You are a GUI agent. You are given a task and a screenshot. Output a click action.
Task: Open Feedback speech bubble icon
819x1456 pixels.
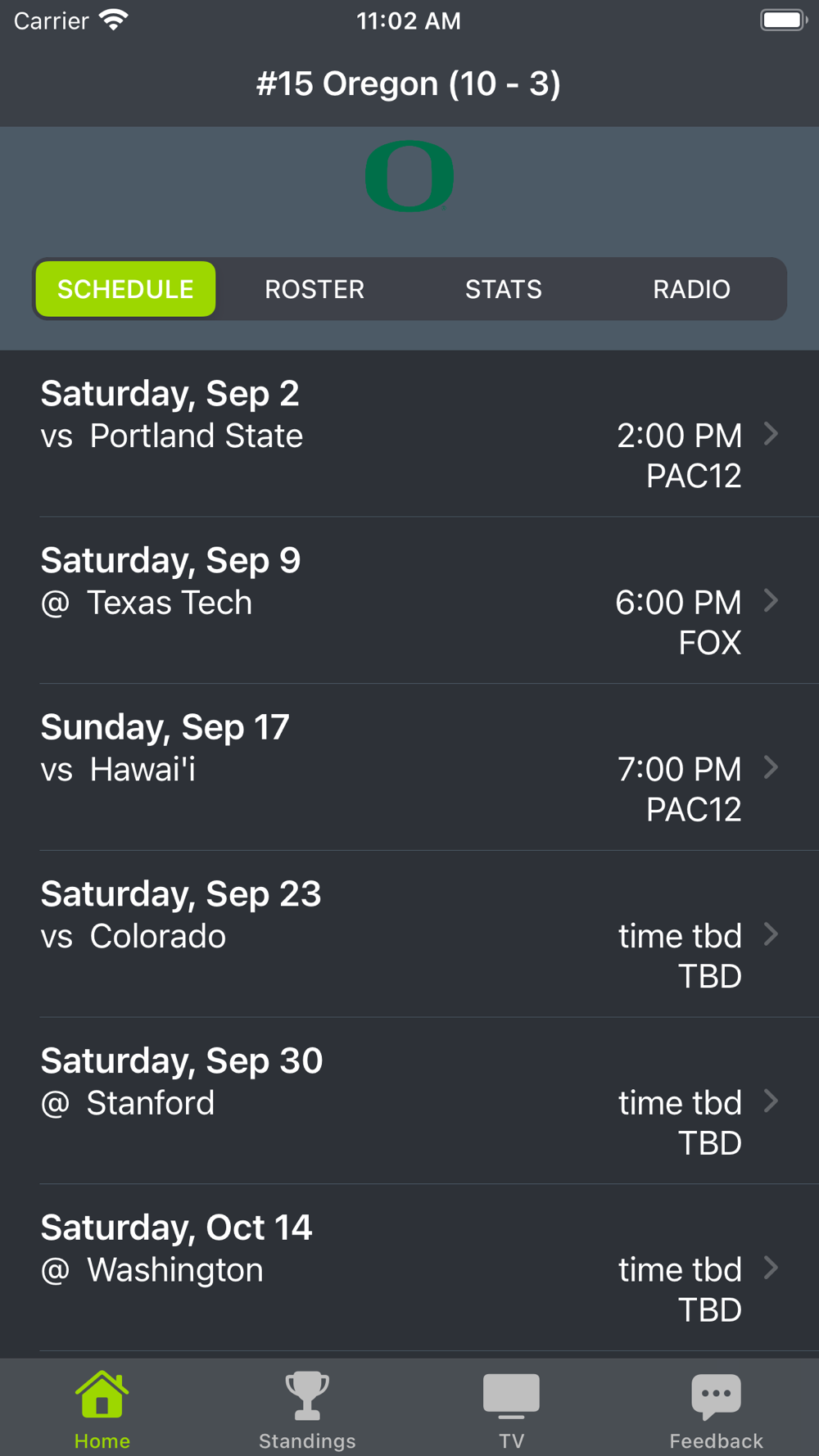point(716,1395)
